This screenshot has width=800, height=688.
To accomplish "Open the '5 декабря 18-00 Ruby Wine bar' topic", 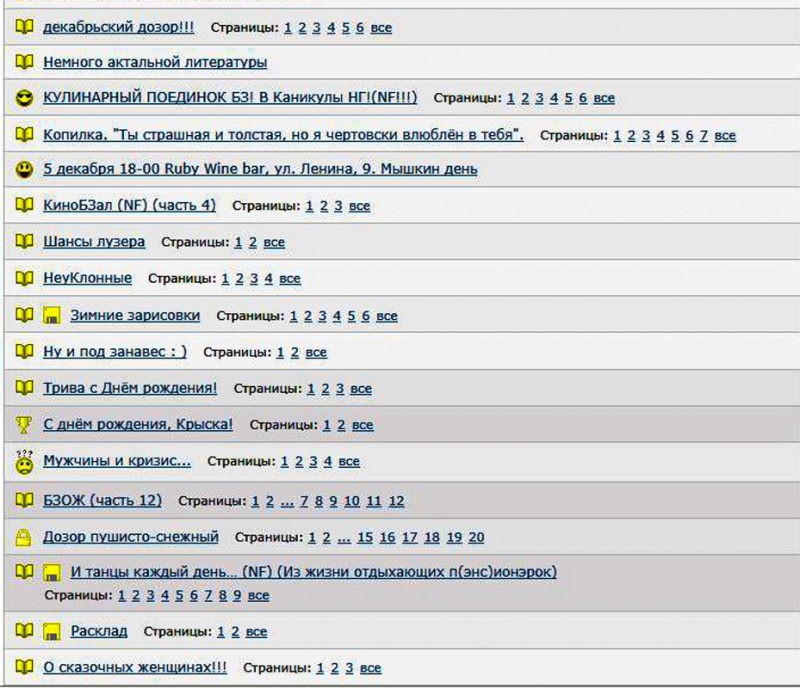I will (260, 169).
